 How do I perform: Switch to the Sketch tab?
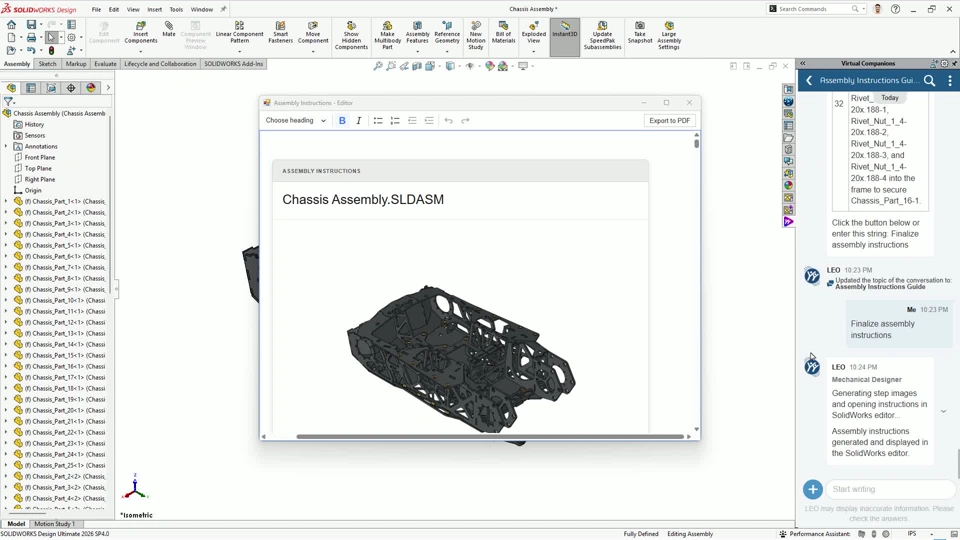pyautogui.click(x=47, y=64)
